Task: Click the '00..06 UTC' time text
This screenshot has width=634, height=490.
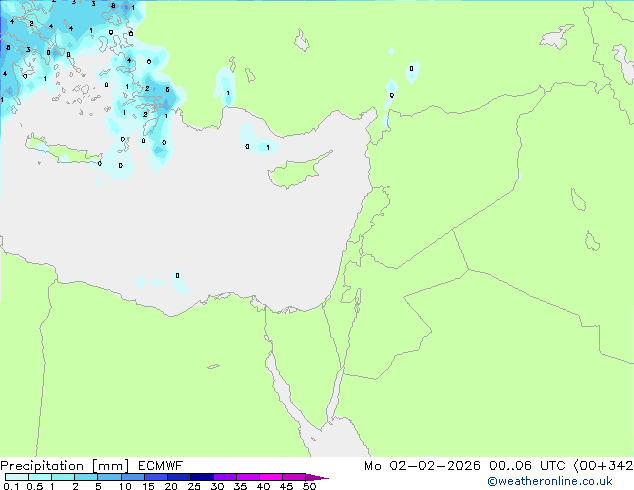Action: [x=526, y=466]
